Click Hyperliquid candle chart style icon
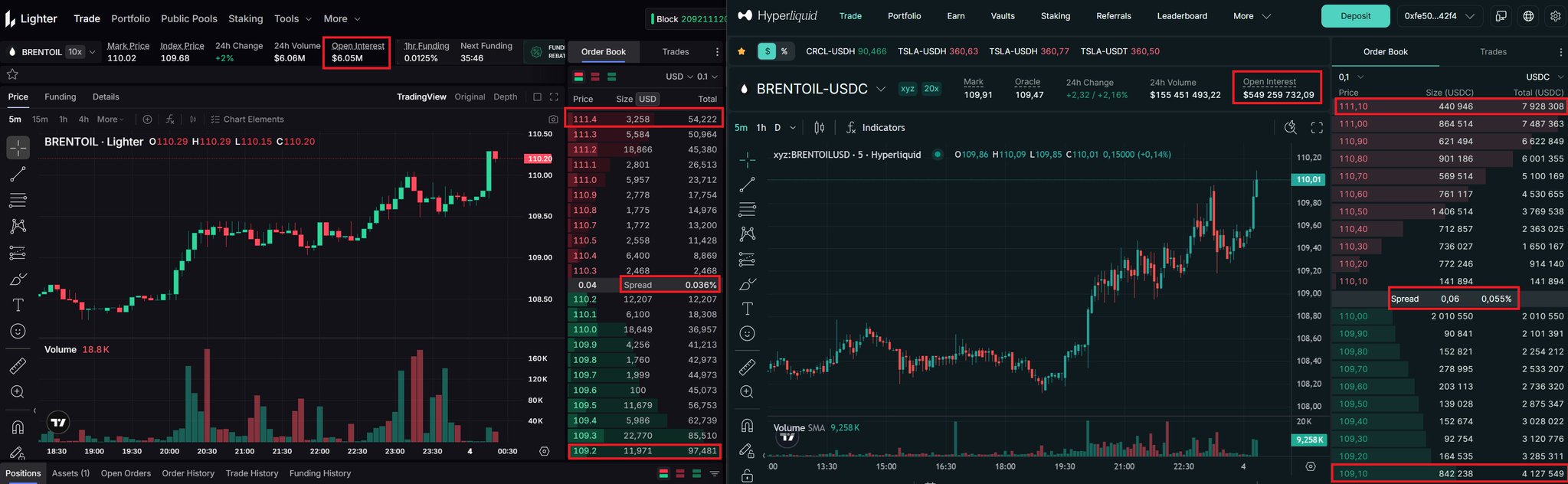The height and width of the screenshot is (484, 1568). coord(820,128)
